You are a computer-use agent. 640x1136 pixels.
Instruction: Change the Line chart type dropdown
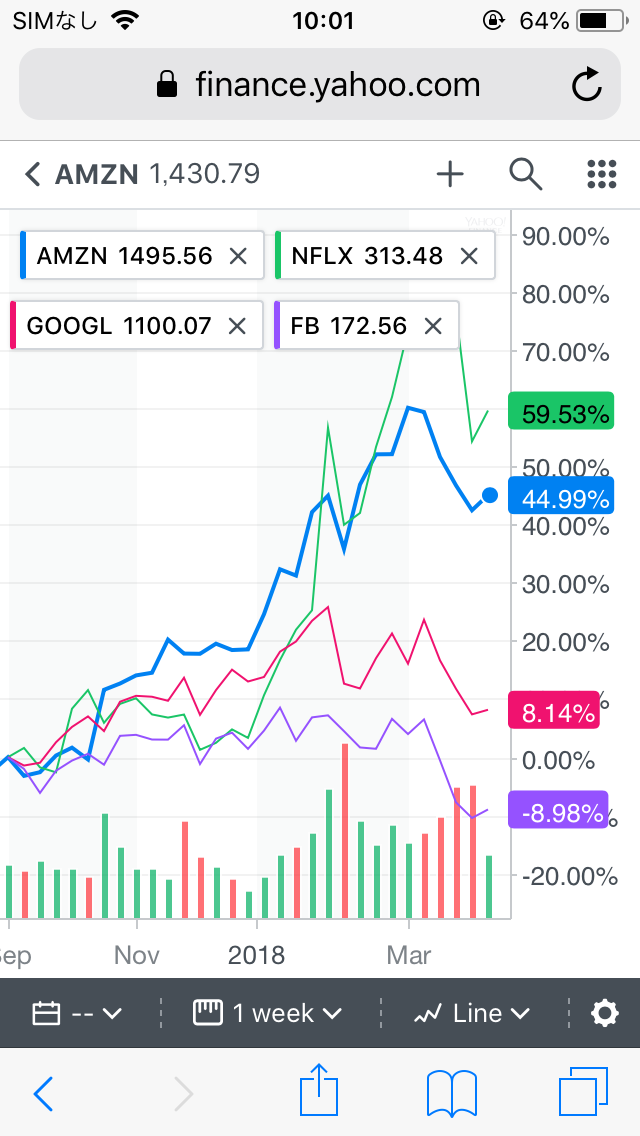pyautogui.click(x=472, y=1013)
